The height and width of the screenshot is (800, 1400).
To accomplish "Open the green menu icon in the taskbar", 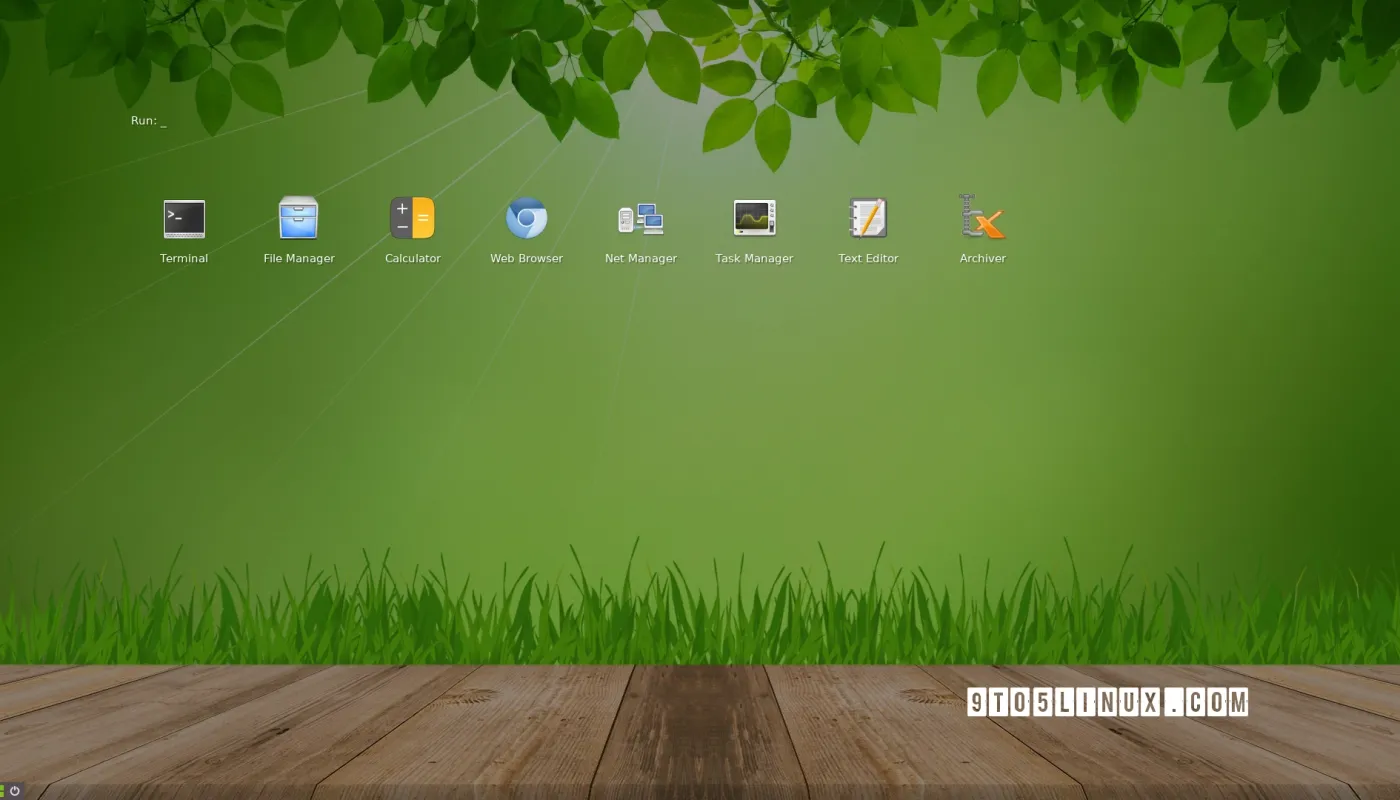I will [4, 791].
